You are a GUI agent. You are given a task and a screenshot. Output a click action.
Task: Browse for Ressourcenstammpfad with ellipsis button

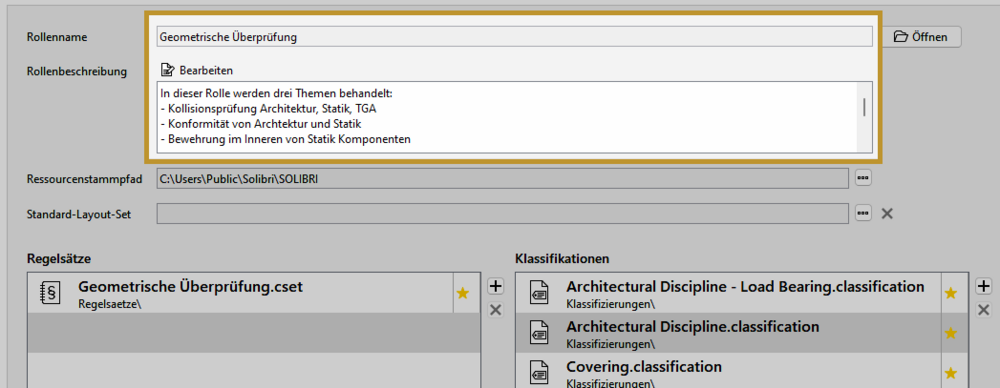[863, 179]
